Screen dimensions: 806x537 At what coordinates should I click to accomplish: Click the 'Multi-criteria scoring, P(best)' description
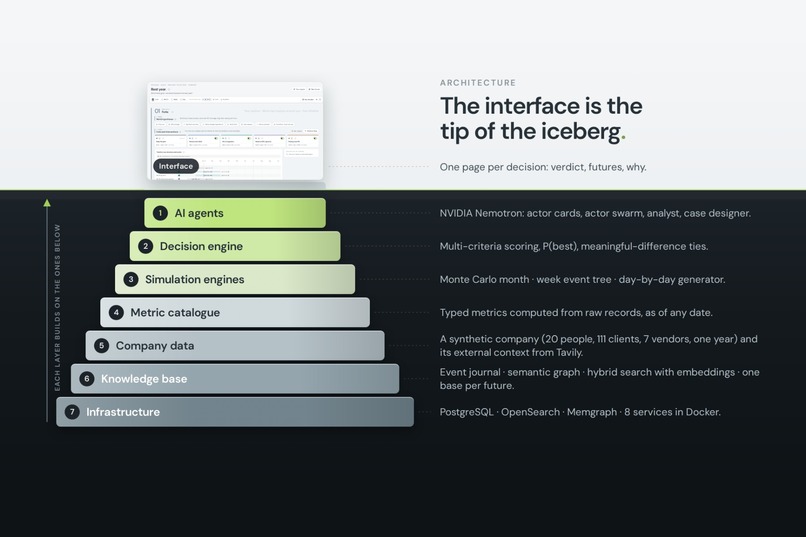[574, 246]
